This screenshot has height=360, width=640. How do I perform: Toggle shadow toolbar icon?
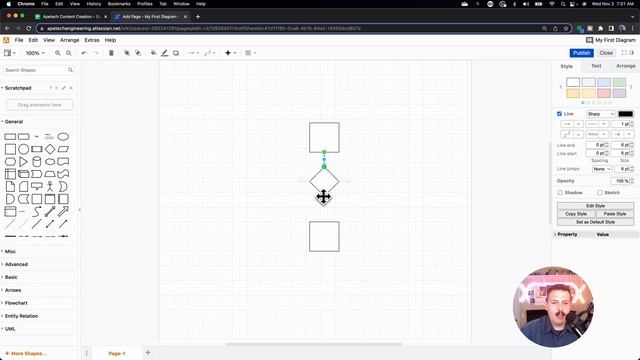pyautogui.click(x=176, y=53)
